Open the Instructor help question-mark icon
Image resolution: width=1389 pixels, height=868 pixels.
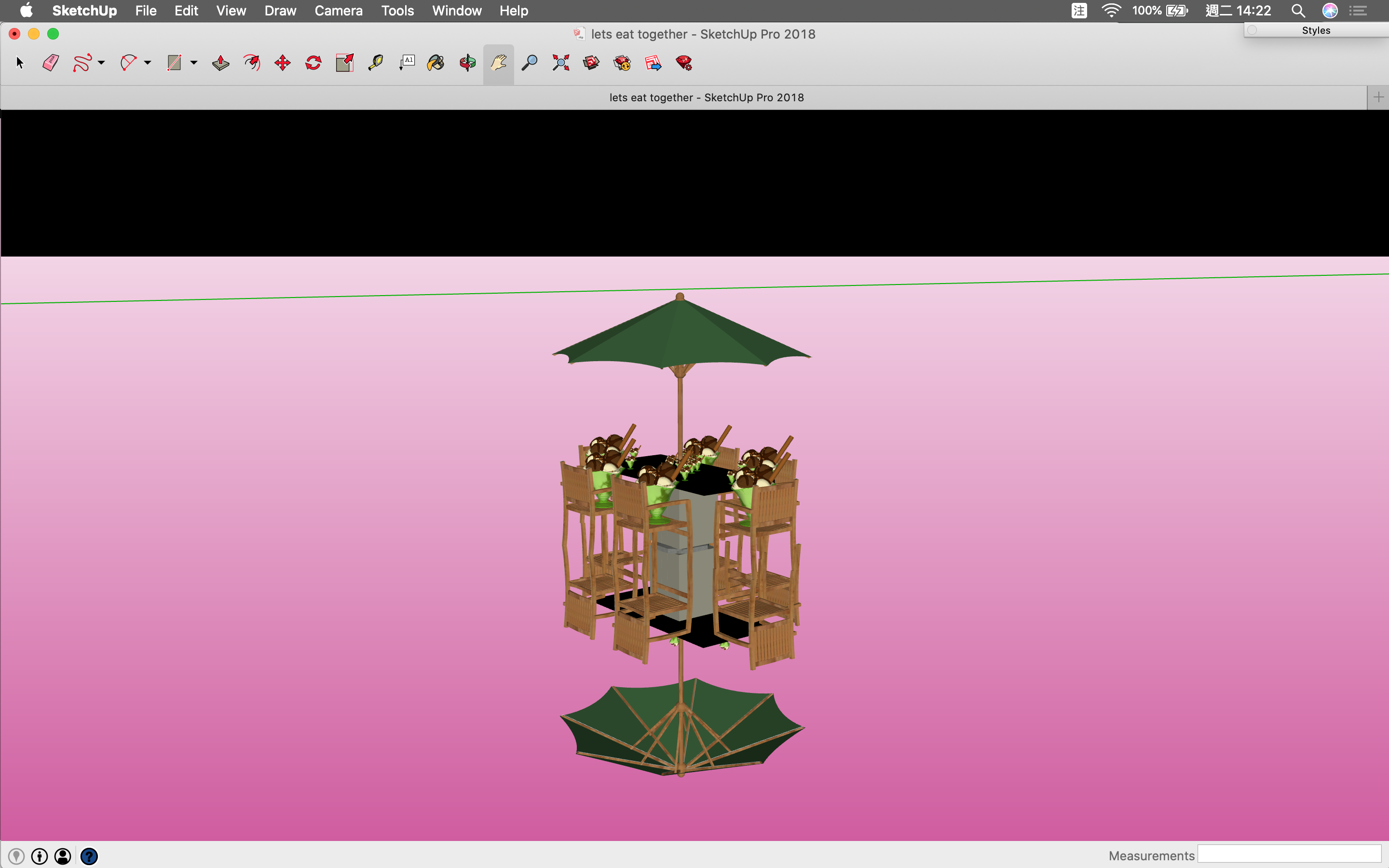[x=89, y=856]
